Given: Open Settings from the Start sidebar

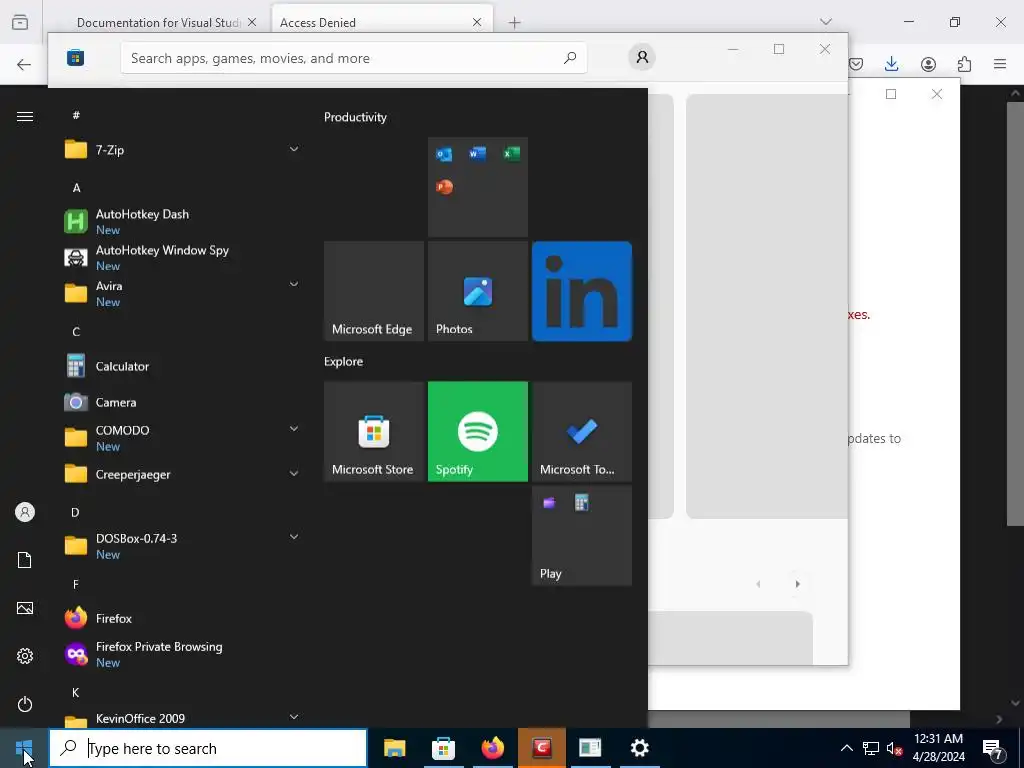Looking at the screenshot, I should [x=25, y=656].
